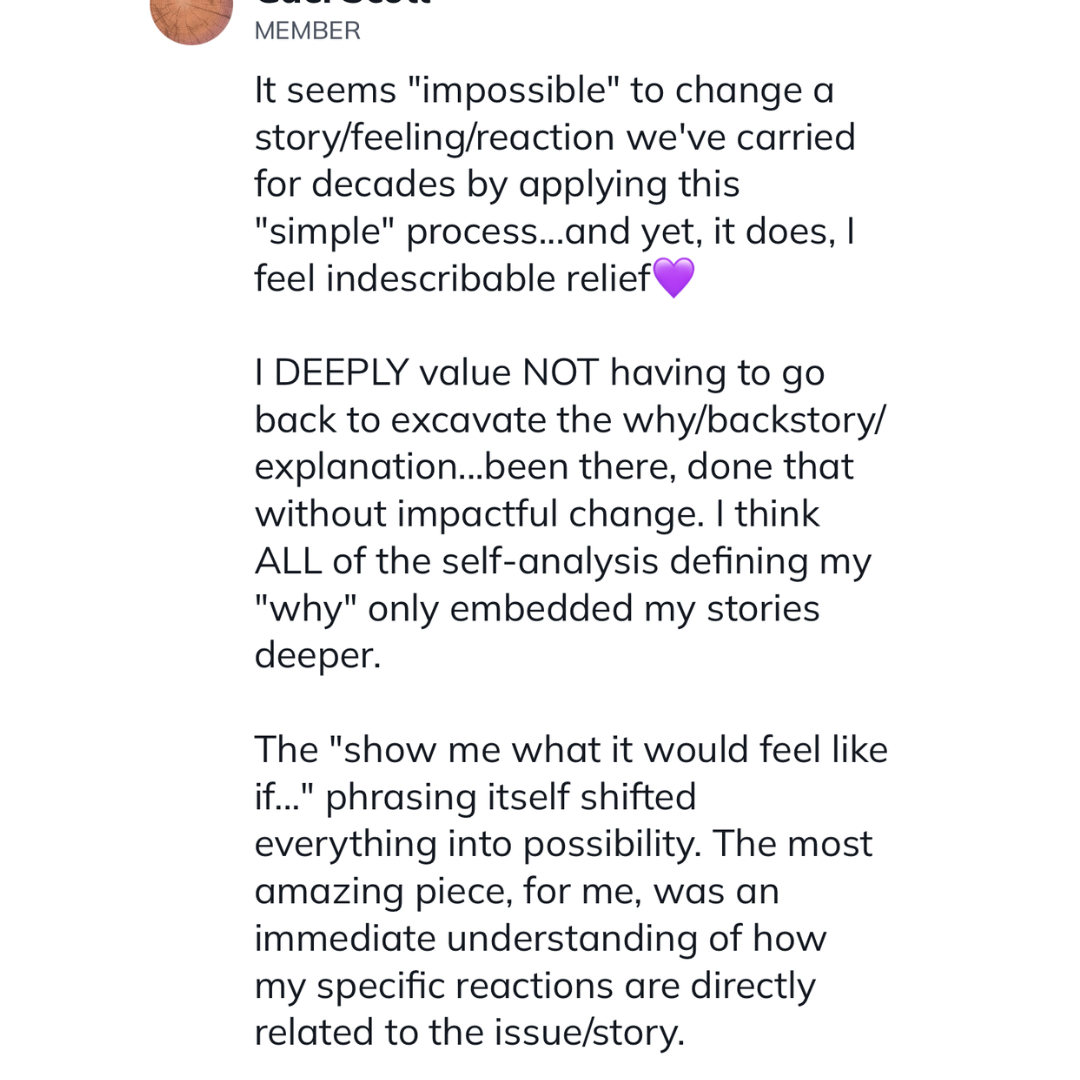
Task: Tap the partially visible author name above MEMBER
Action: [342, 3]
